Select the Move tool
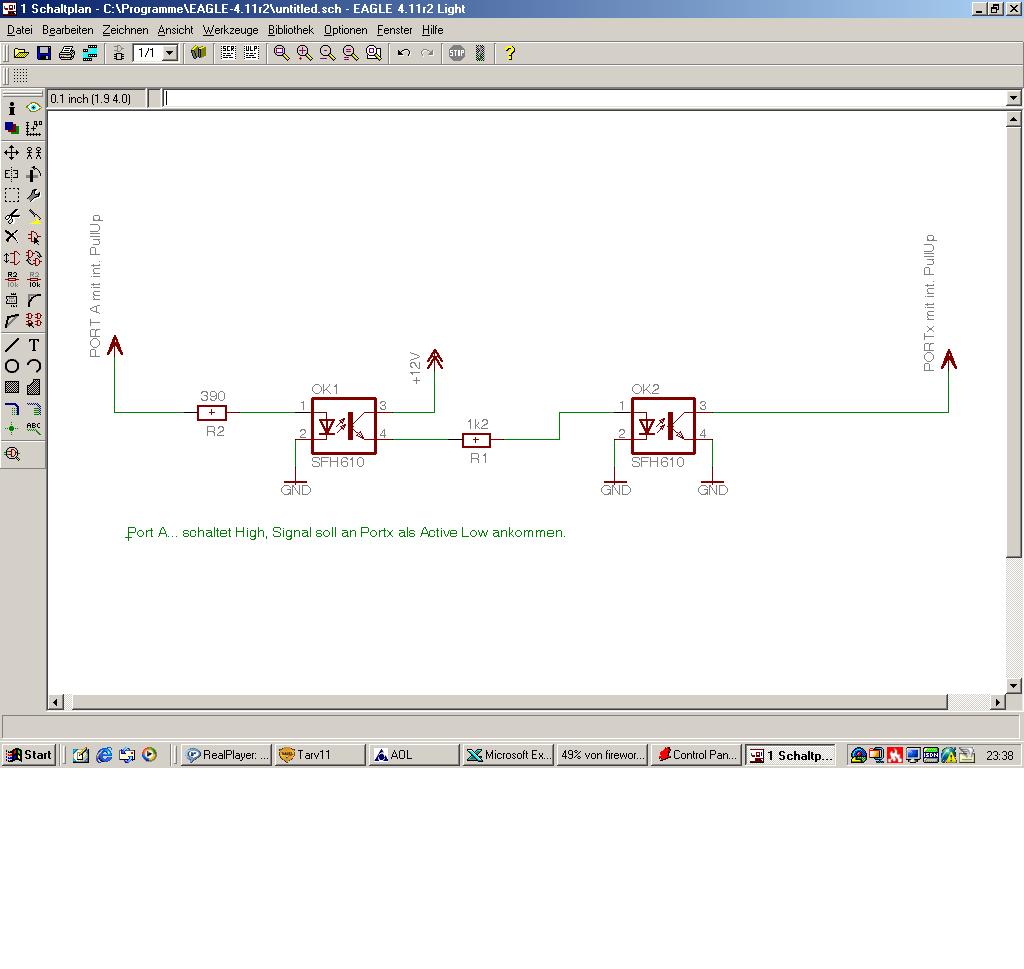1024x969 pixels. (x=12, y=153)
